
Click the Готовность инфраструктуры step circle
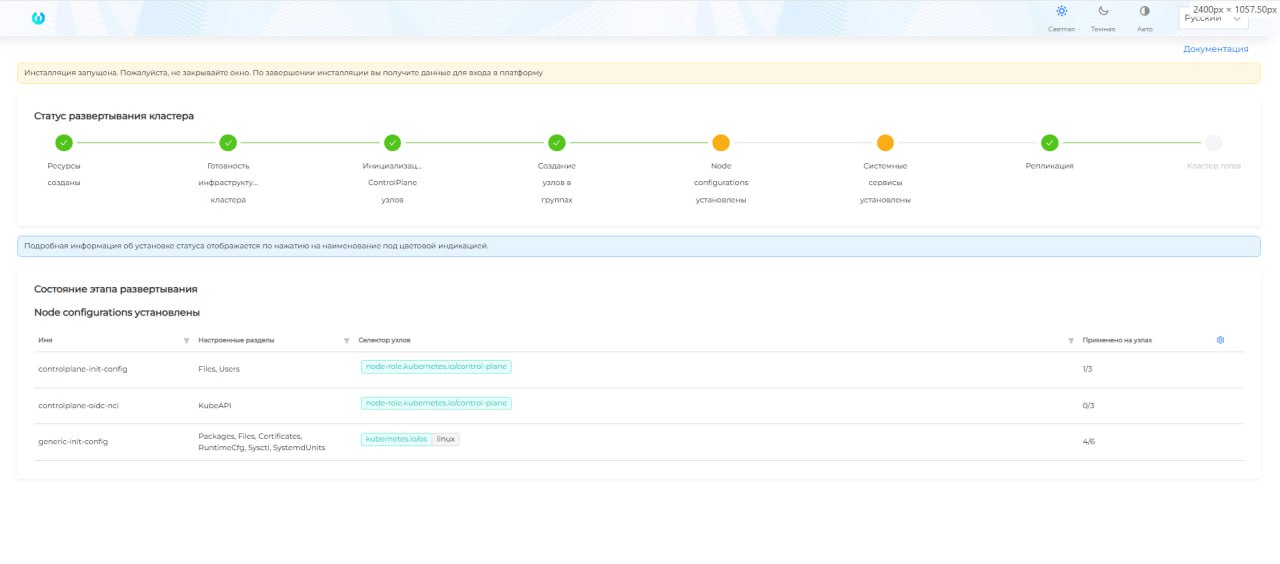tap(228, 143)
